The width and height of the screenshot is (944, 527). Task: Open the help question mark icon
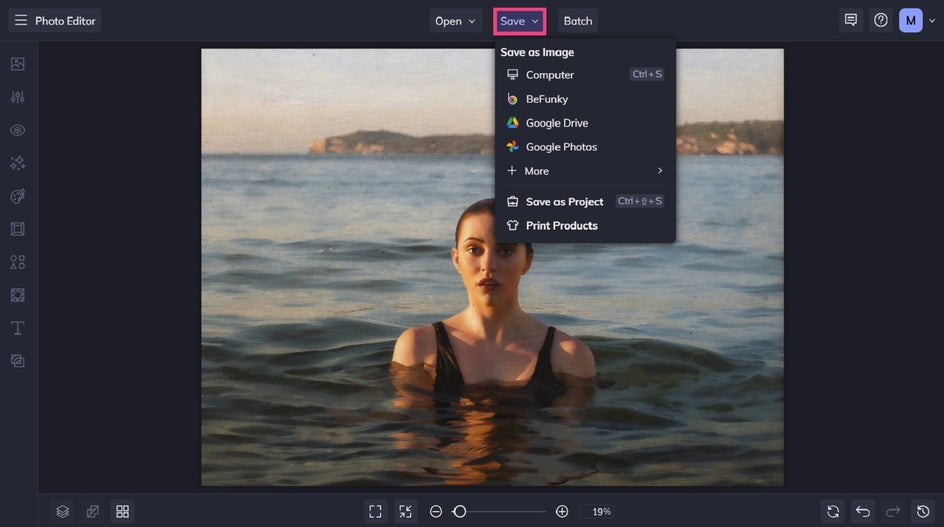click(x=881, y=20)
